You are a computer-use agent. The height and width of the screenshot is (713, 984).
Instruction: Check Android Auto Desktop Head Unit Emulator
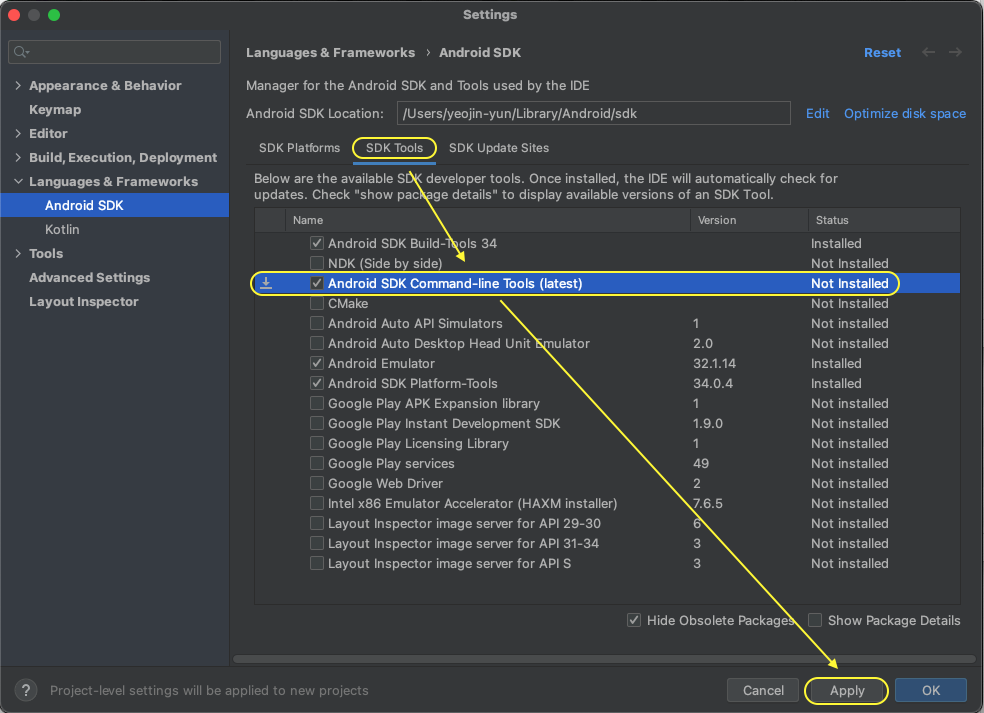pyautogui.click(x=317, y=343)
